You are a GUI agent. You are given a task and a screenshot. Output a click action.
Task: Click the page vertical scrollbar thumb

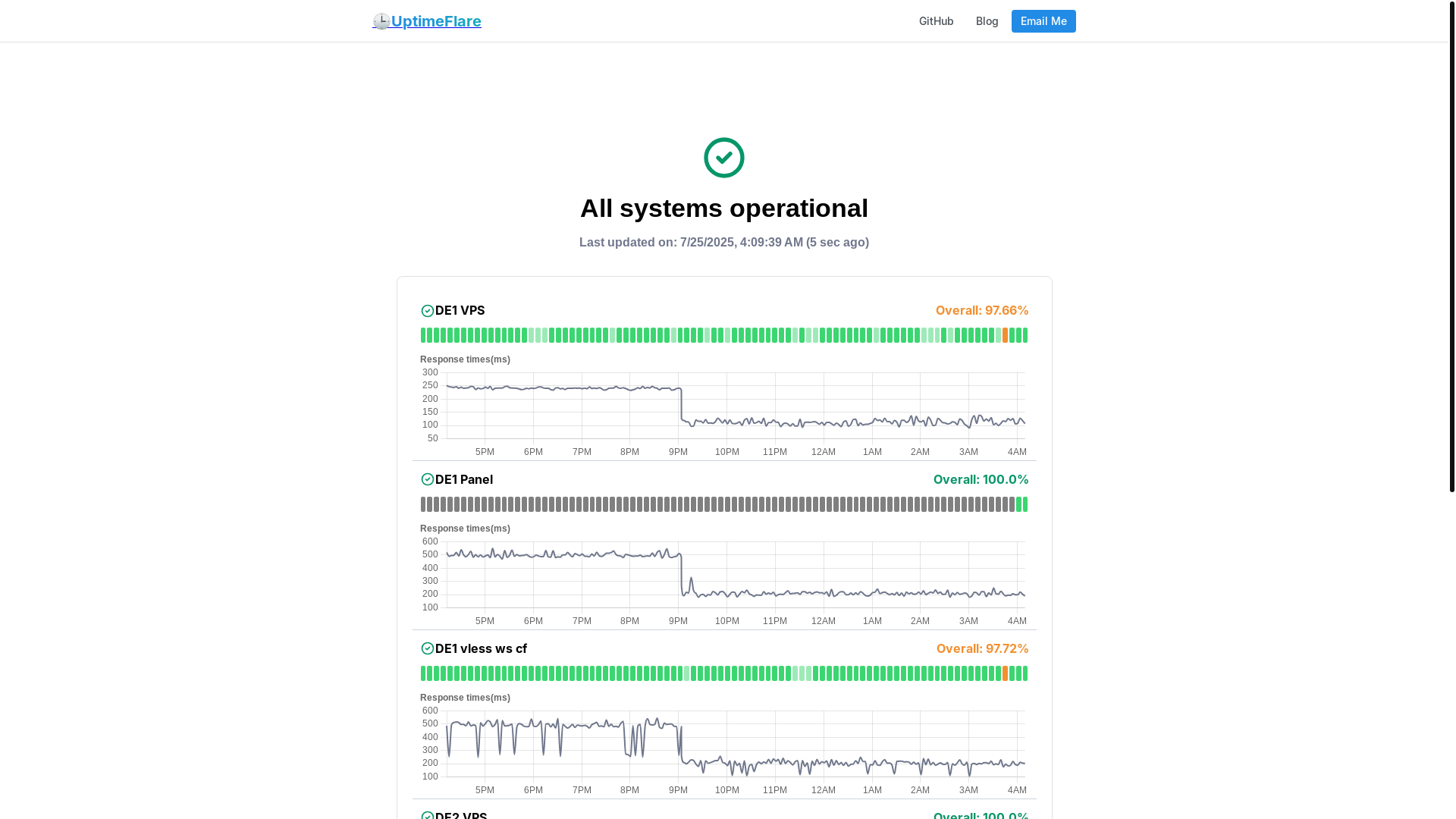1452,246
